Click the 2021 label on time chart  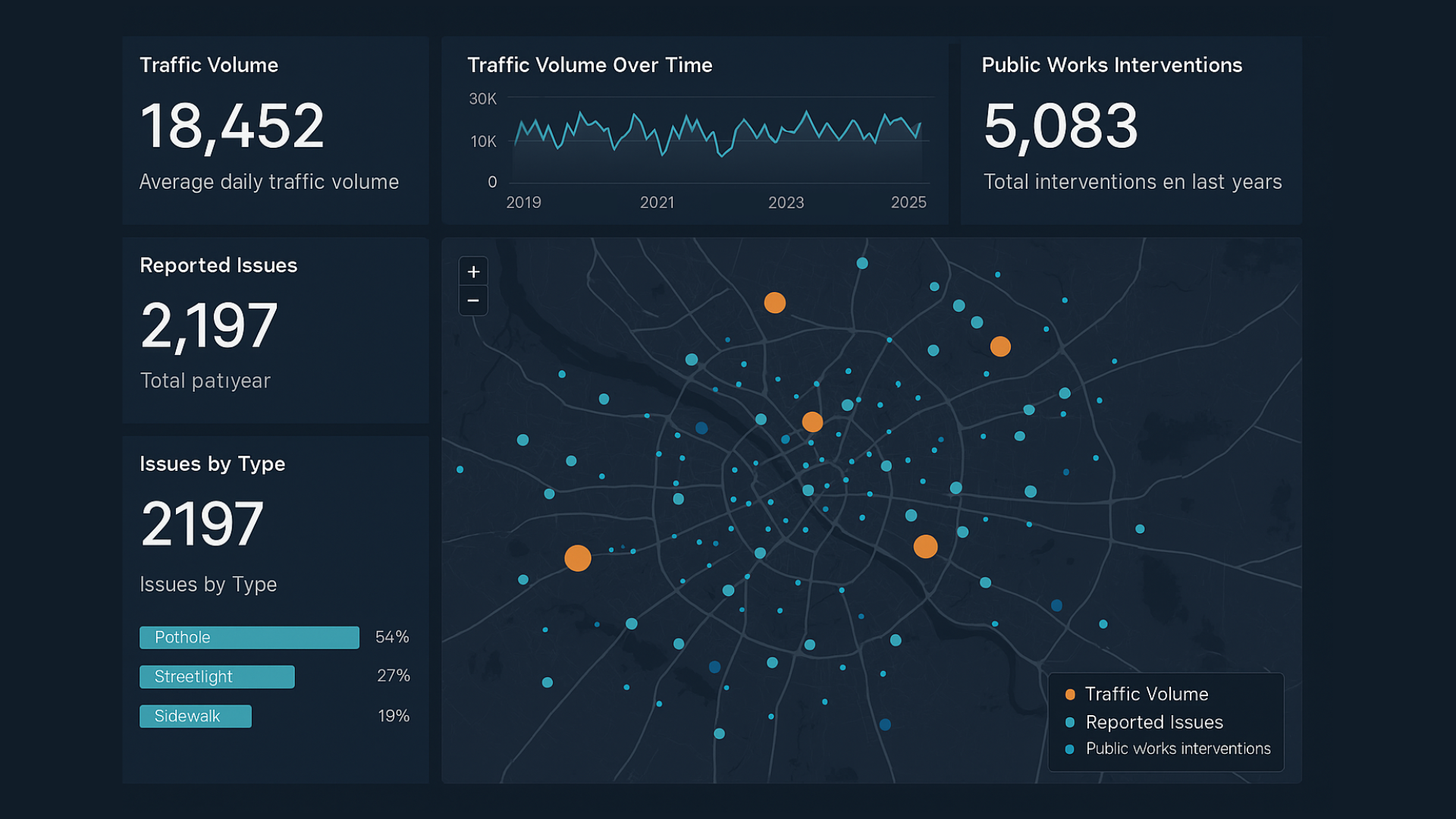pyautogui.click(x=657, y=202)
